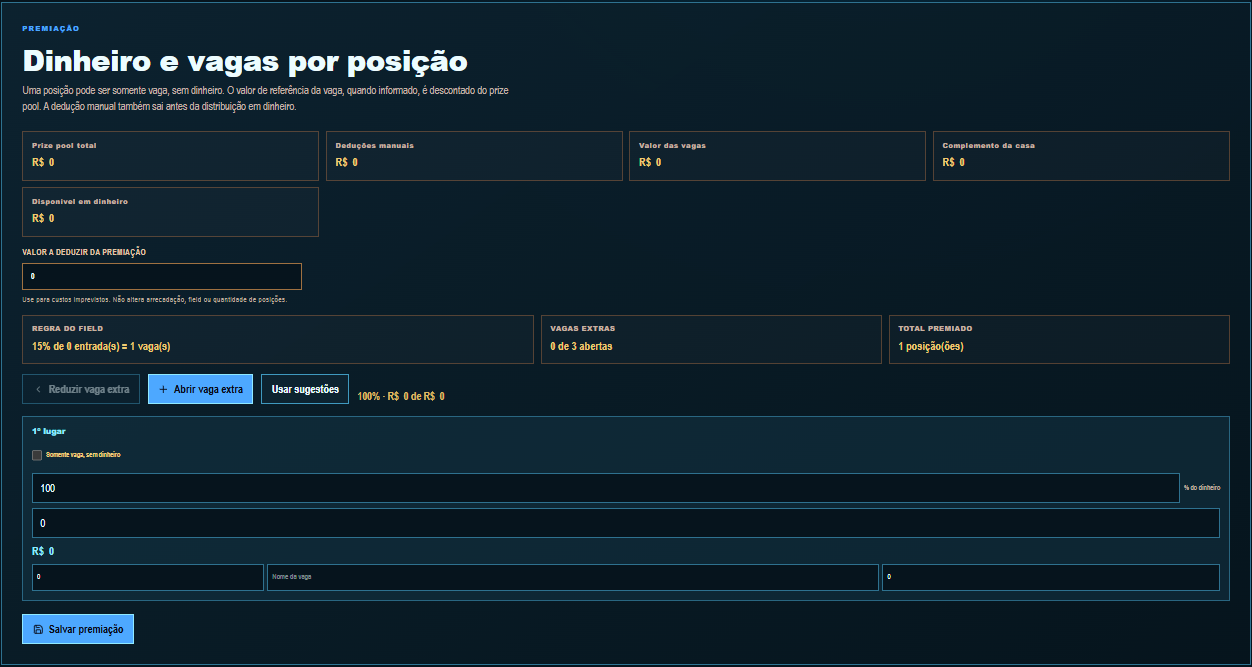Select the Prize pool total card
1252x667 pixels.
click(x=170, y=156)
